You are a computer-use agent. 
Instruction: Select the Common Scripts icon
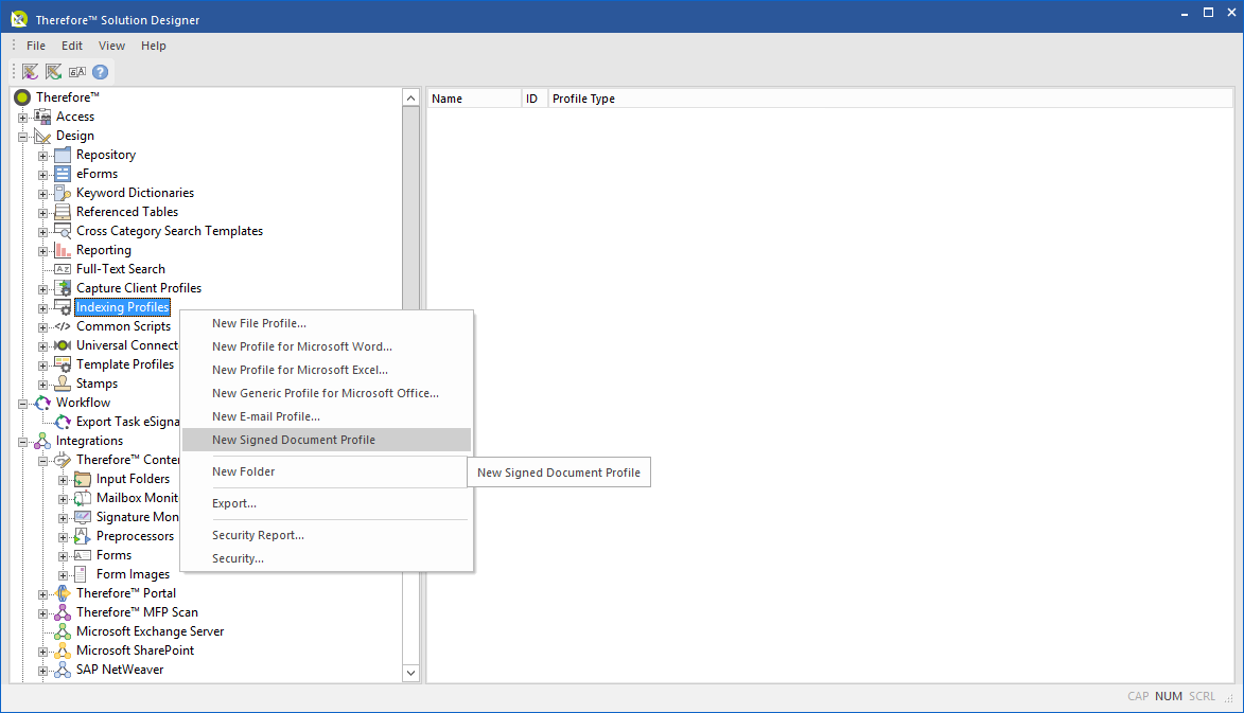[x=64, y=326]
